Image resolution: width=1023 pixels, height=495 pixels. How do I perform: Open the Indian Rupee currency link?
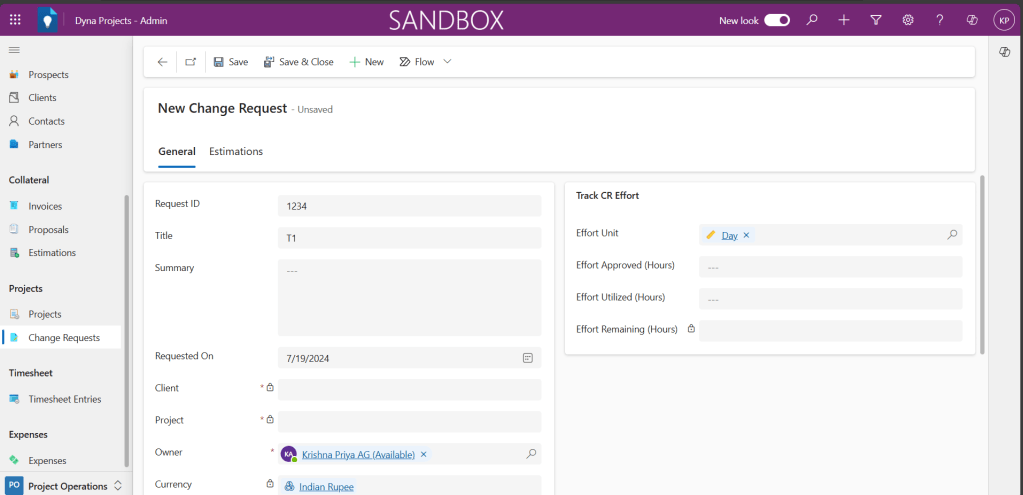326,487
